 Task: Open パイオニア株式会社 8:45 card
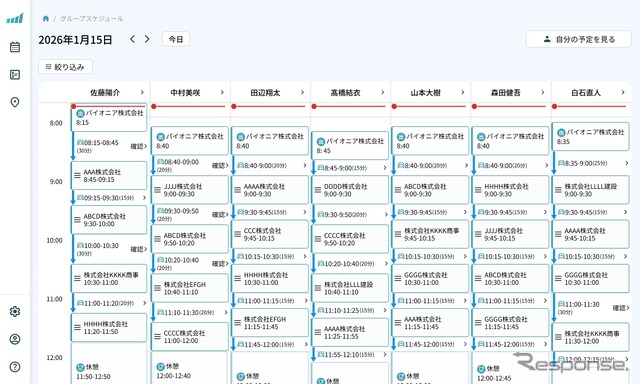pyautogui.click(x=350, y=146)
